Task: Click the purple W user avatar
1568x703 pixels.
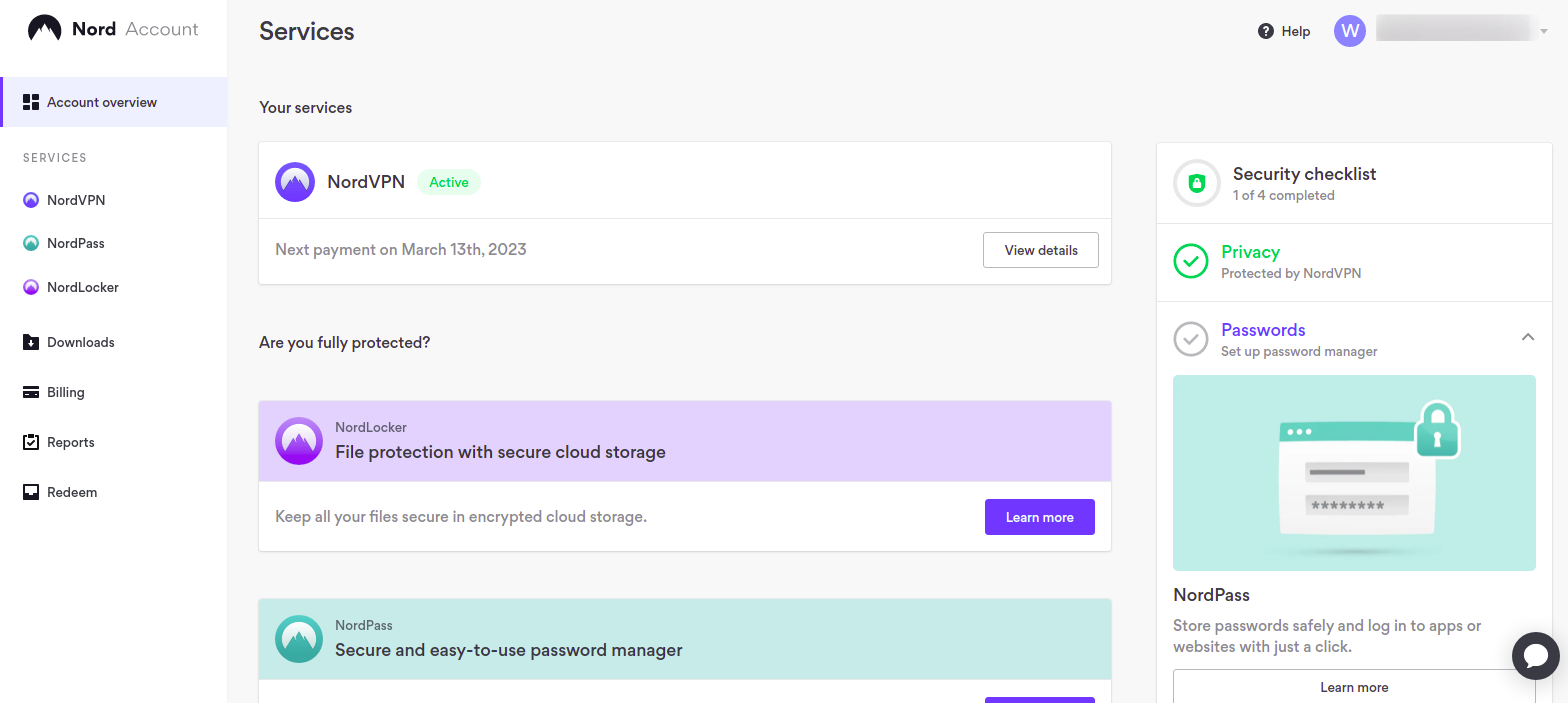Action: click(1350, 31)
